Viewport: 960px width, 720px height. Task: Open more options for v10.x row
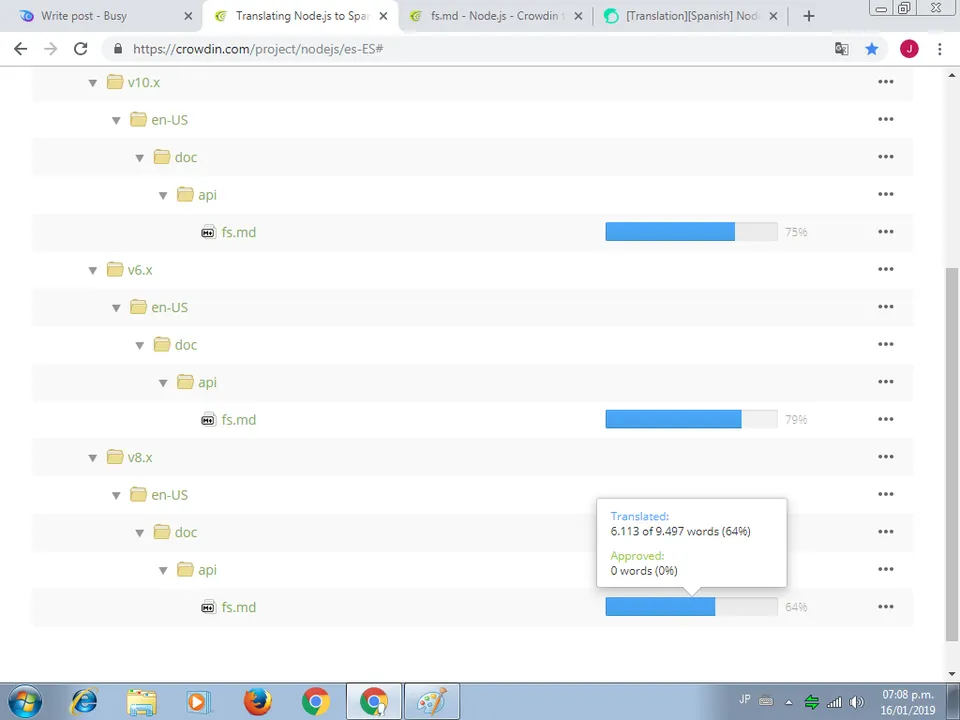[886, 81]
